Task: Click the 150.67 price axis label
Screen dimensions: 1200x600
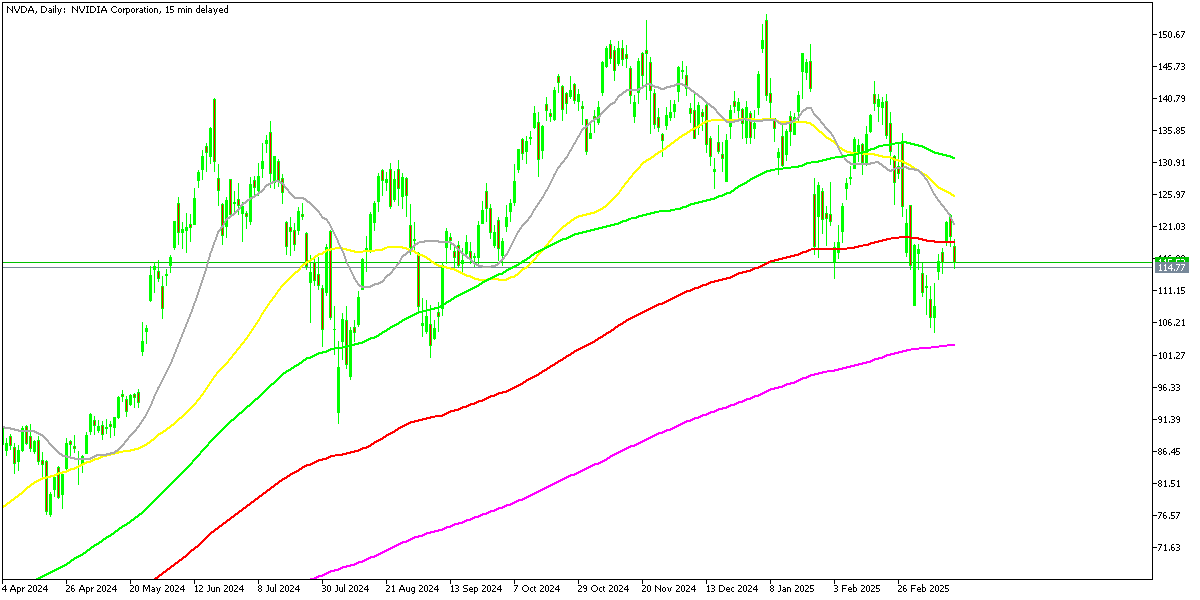Action: point(1171,35)
